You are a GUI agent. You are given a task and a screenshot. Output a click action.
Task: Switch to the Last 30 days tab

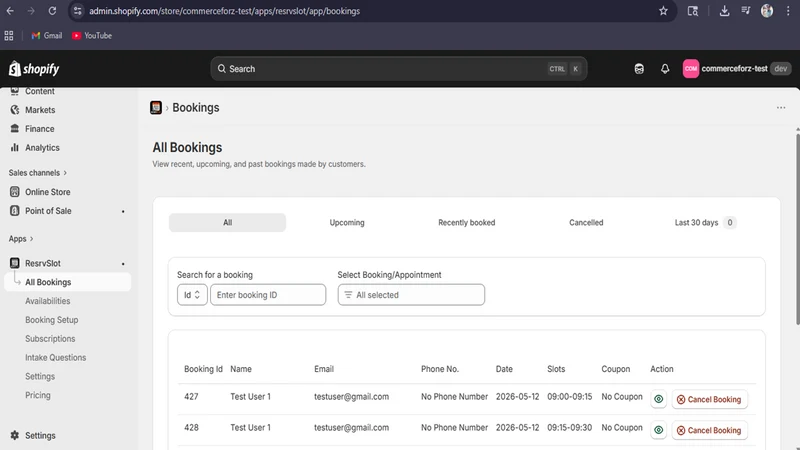pos(706,223)
